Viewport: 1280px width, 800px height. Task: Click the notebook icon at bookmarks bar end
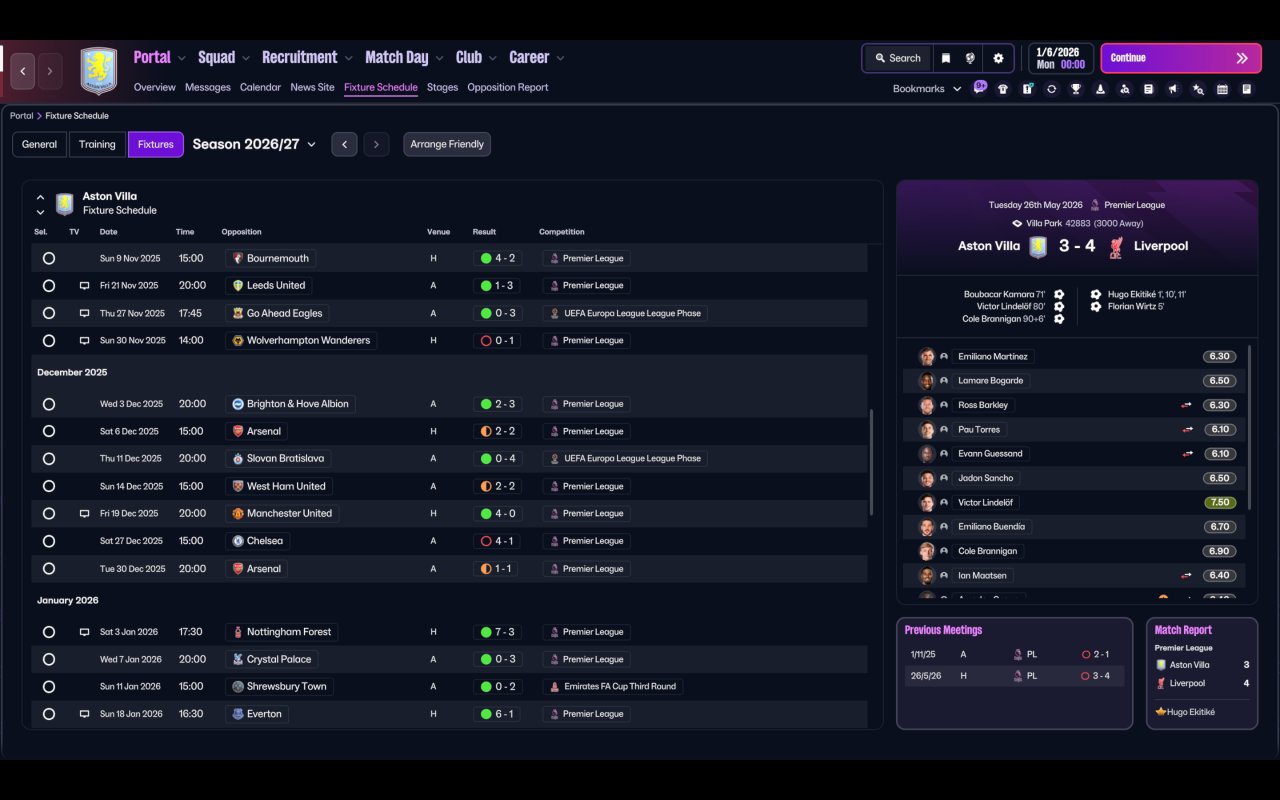coord(1246,89)
